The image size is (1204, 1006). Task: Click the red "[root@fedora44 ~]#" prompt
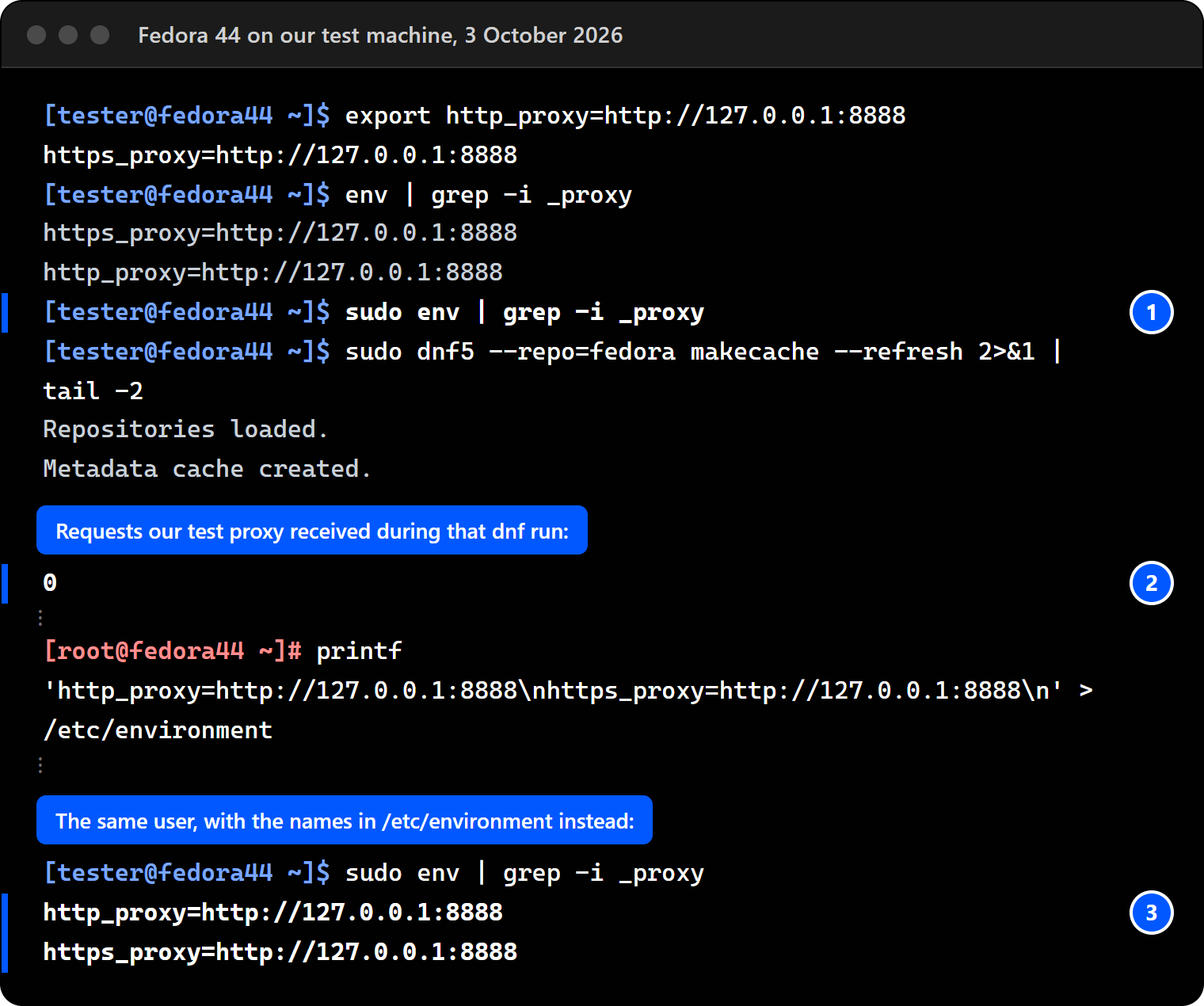point(173,651)
